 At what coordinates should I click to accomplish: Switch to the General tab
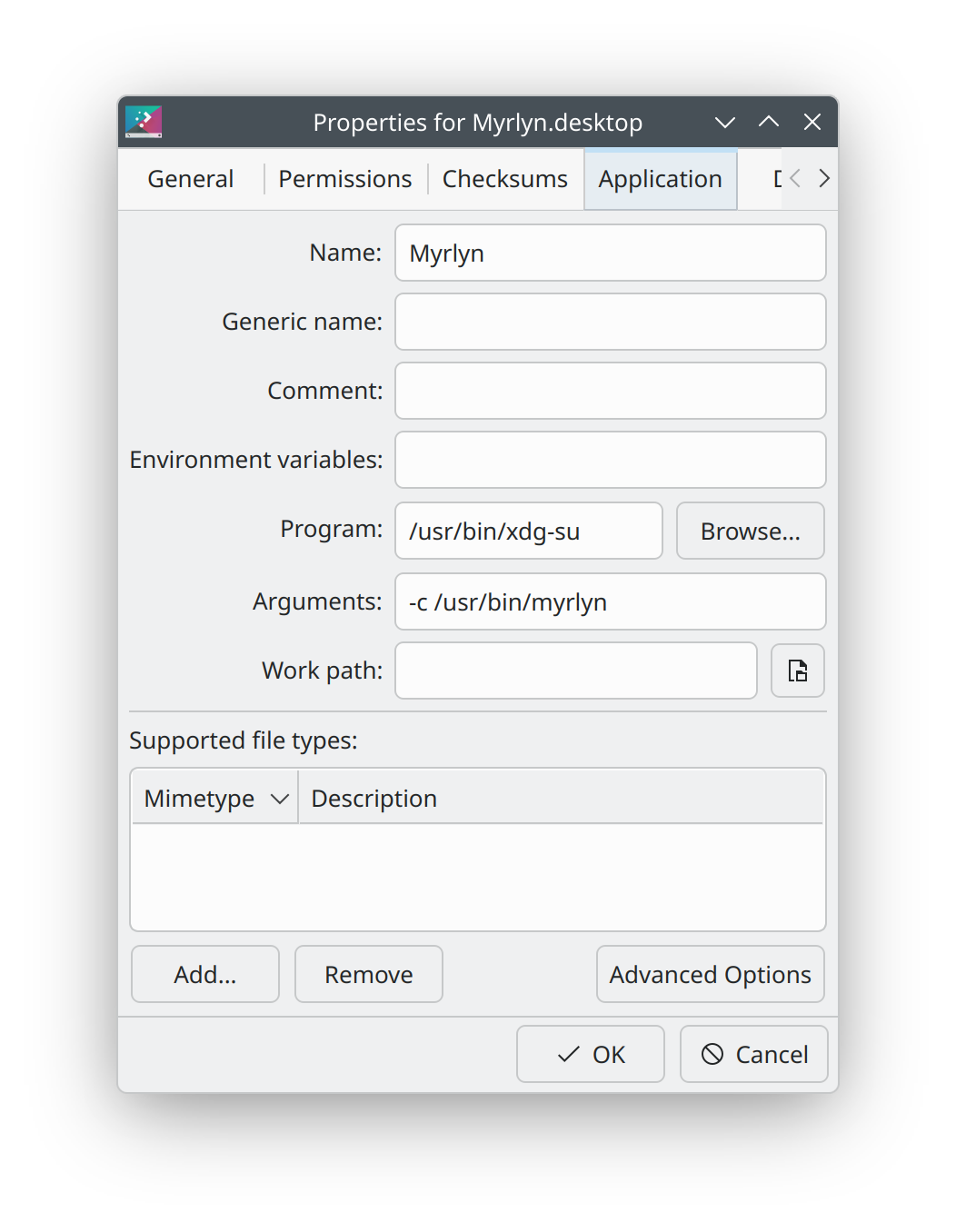coord(191,179)
